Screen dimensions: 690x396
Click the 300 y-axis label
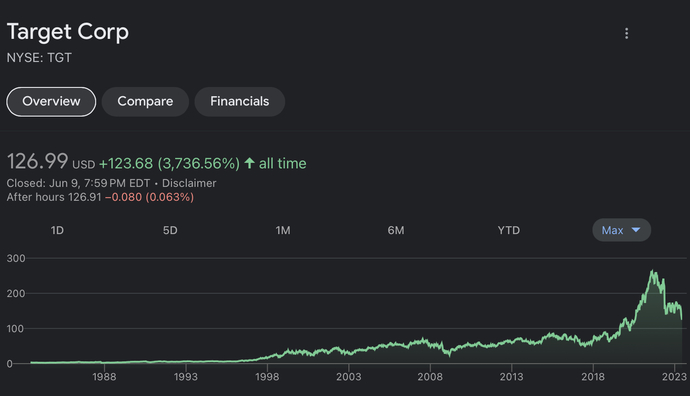(x=16, y=258)
